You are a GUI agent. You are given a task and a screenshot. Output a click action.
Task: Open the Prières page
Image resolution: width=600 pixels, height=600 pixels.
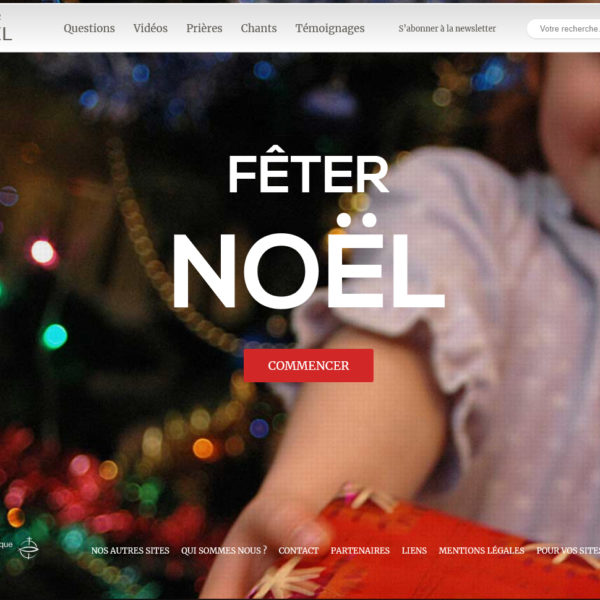coord(204,28)
